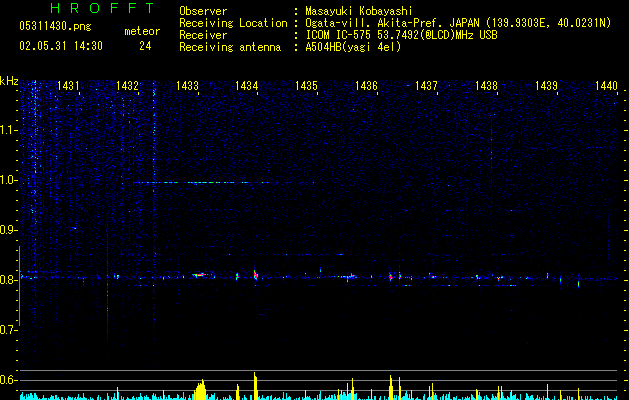The width and height of the screenshot is (629, 400).
Task: Click the 1435 time marker
Action: tap(306, 86)
